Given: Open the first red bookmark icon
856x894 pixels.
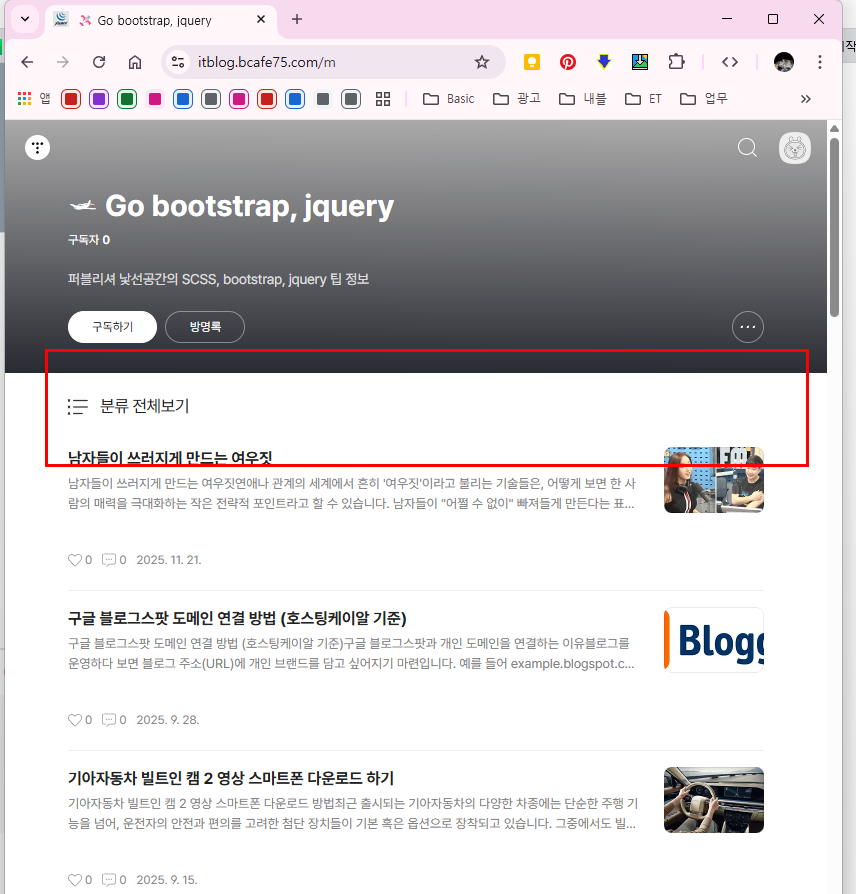Looking at the screenshot, I should coord(71,99).
